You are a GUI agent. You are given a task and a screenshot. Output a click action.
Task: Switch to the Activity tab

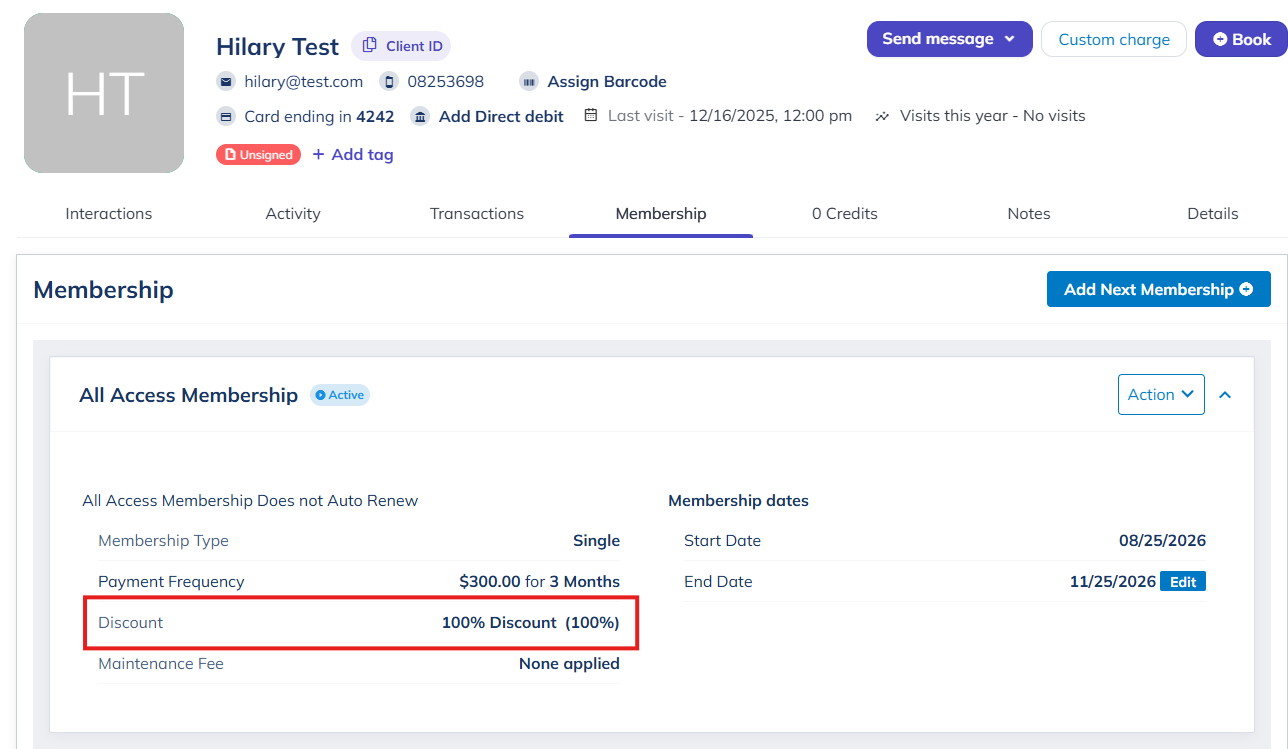point(293,213)
